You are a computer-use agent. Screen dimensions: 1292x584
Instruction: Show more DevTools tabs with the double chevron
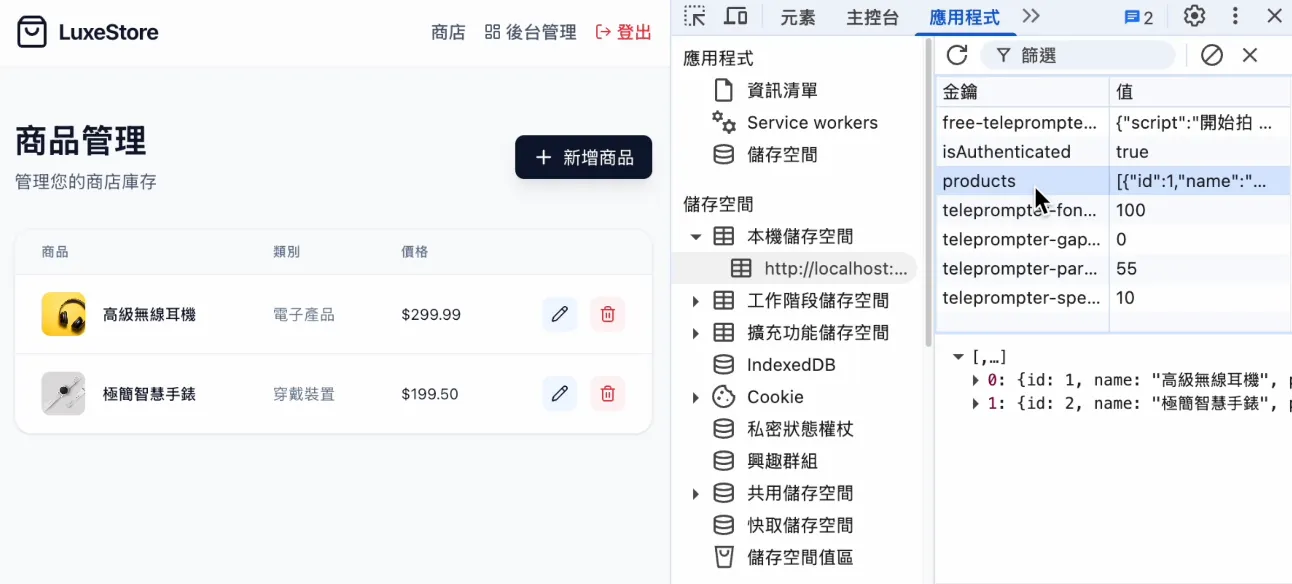tap(1031, 16)
